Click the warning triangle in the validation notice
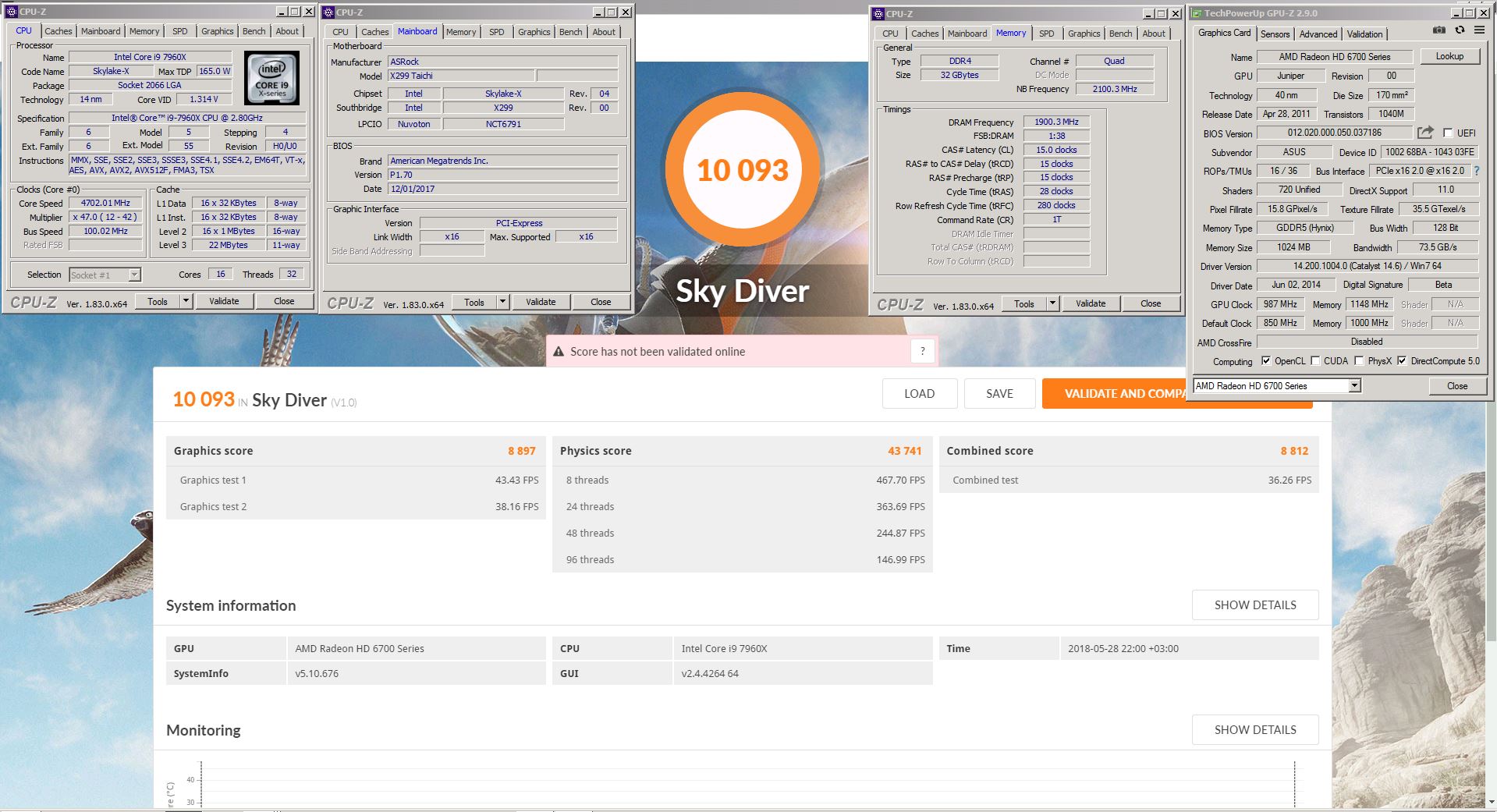The width and height of the screenshot is (1497, 812). click(x=559, y=352)
